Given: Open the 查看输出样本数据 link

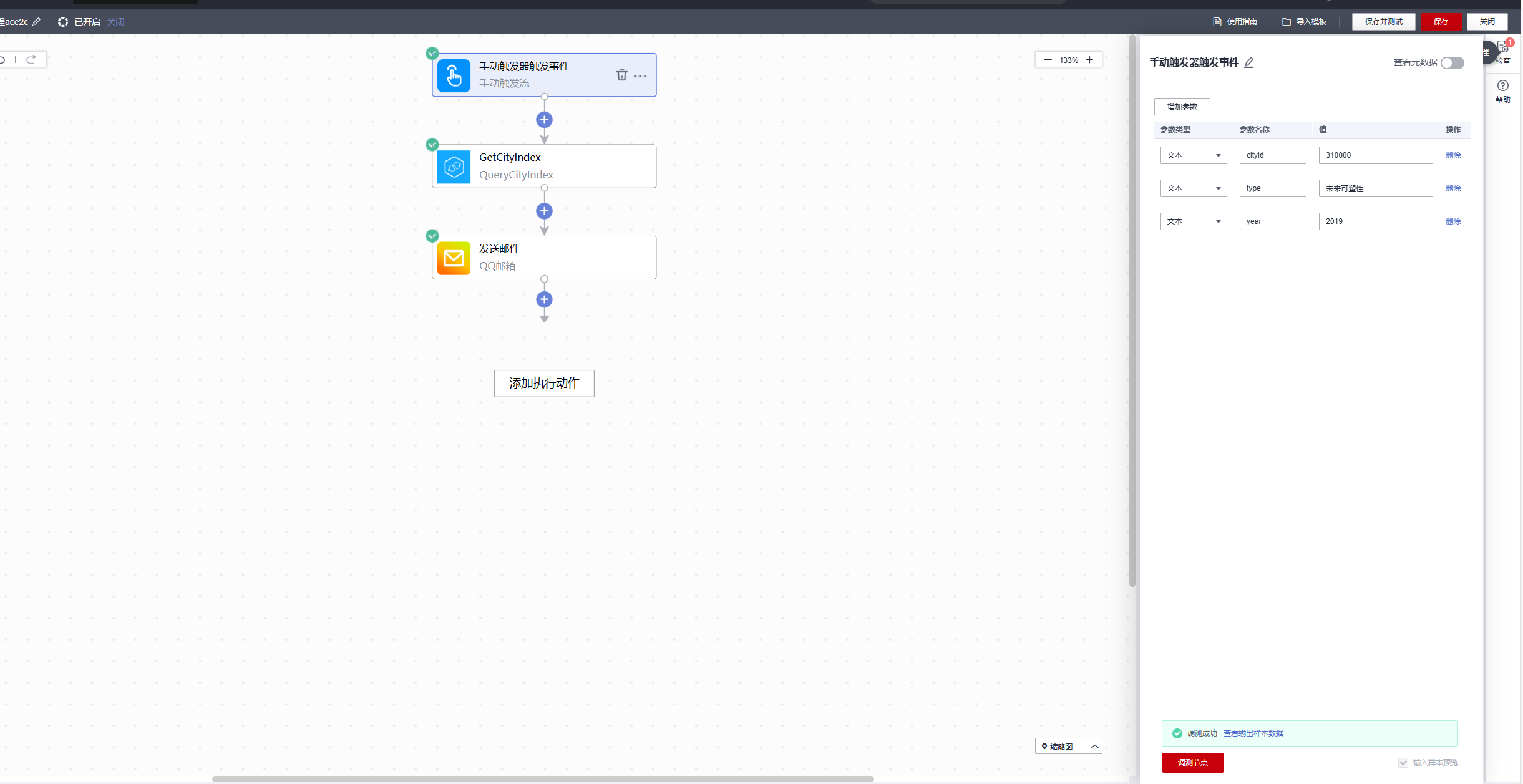Looking at the screenshot, I should 1253,733.
